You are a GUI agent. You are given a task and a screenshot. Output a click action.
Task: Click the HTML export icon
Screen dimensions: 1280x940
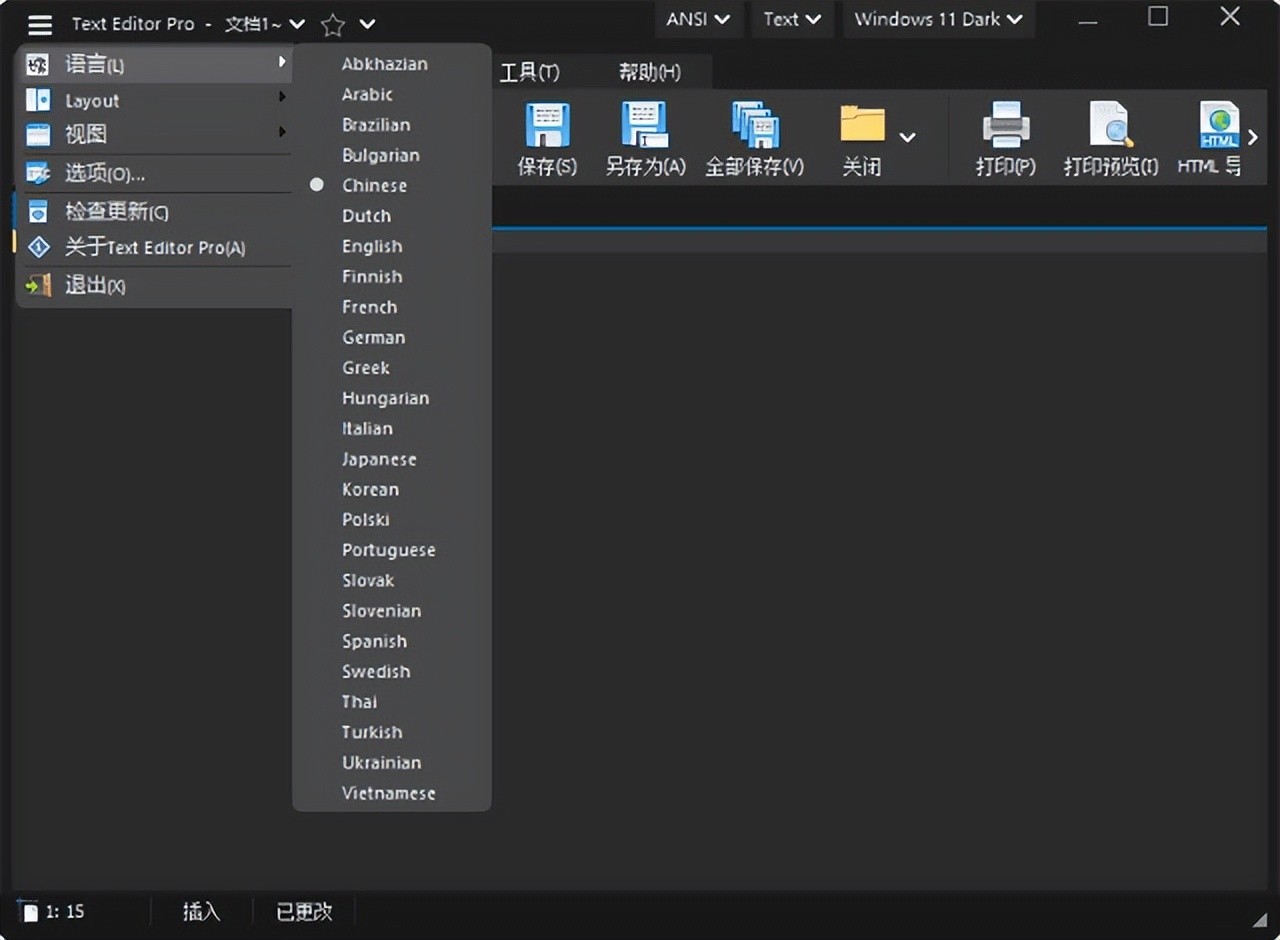click(x=1218, y=127)
